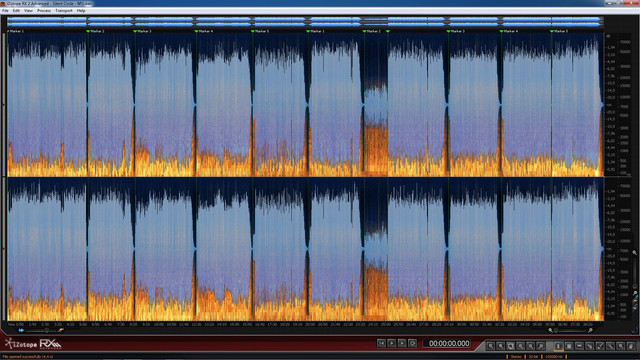
Task: Click the orange spectrogram icon on the balance slider
Action: click(61, 330)
